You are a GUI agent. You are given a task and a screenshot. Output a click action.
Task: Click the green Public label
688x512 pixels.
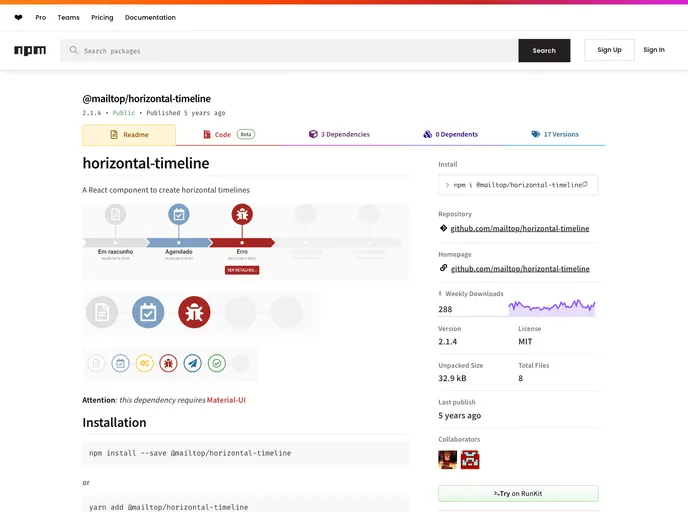coord(124,113)
